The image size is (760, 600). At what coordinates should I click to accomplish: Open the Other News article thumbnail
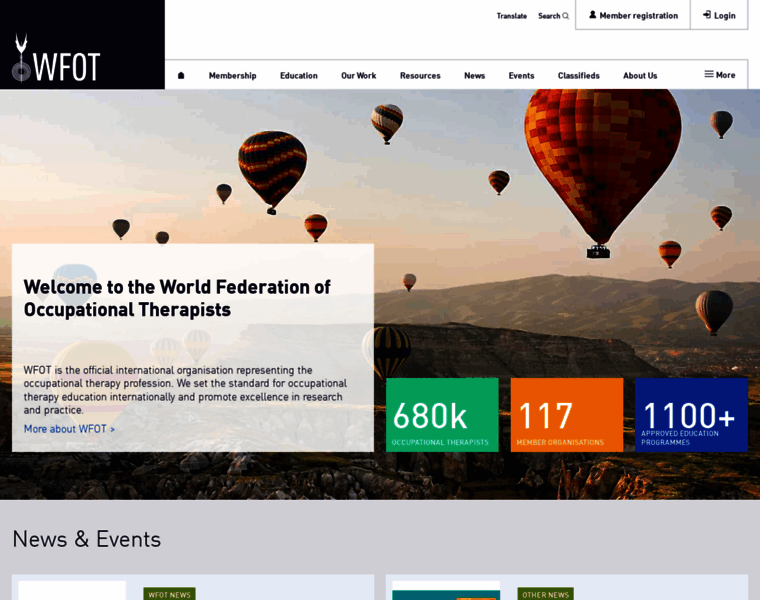coord(446,591)
